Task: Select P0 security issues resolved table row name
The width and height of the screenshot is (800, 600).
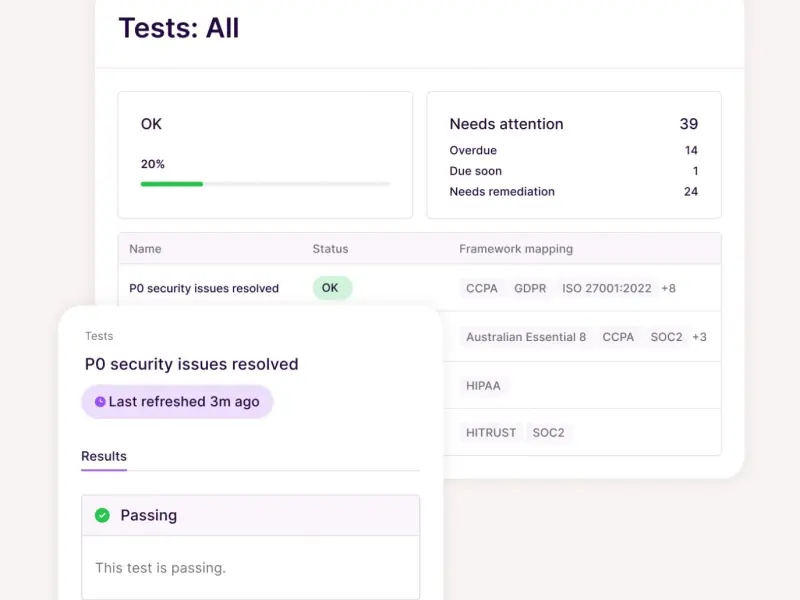Action: (x=204, y=288)
